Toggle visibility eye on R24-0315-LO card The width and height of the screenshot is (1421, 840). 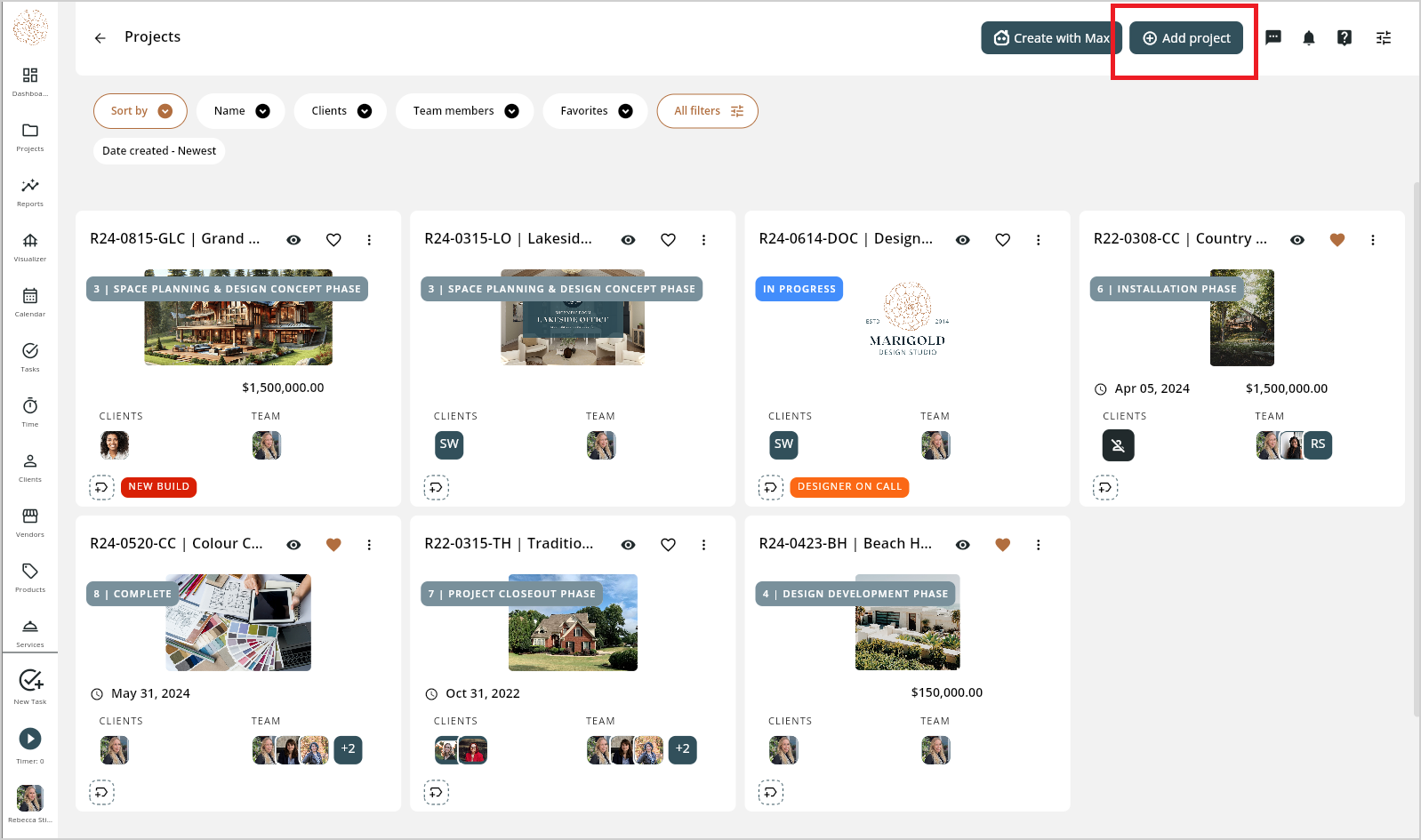point(628,240)
